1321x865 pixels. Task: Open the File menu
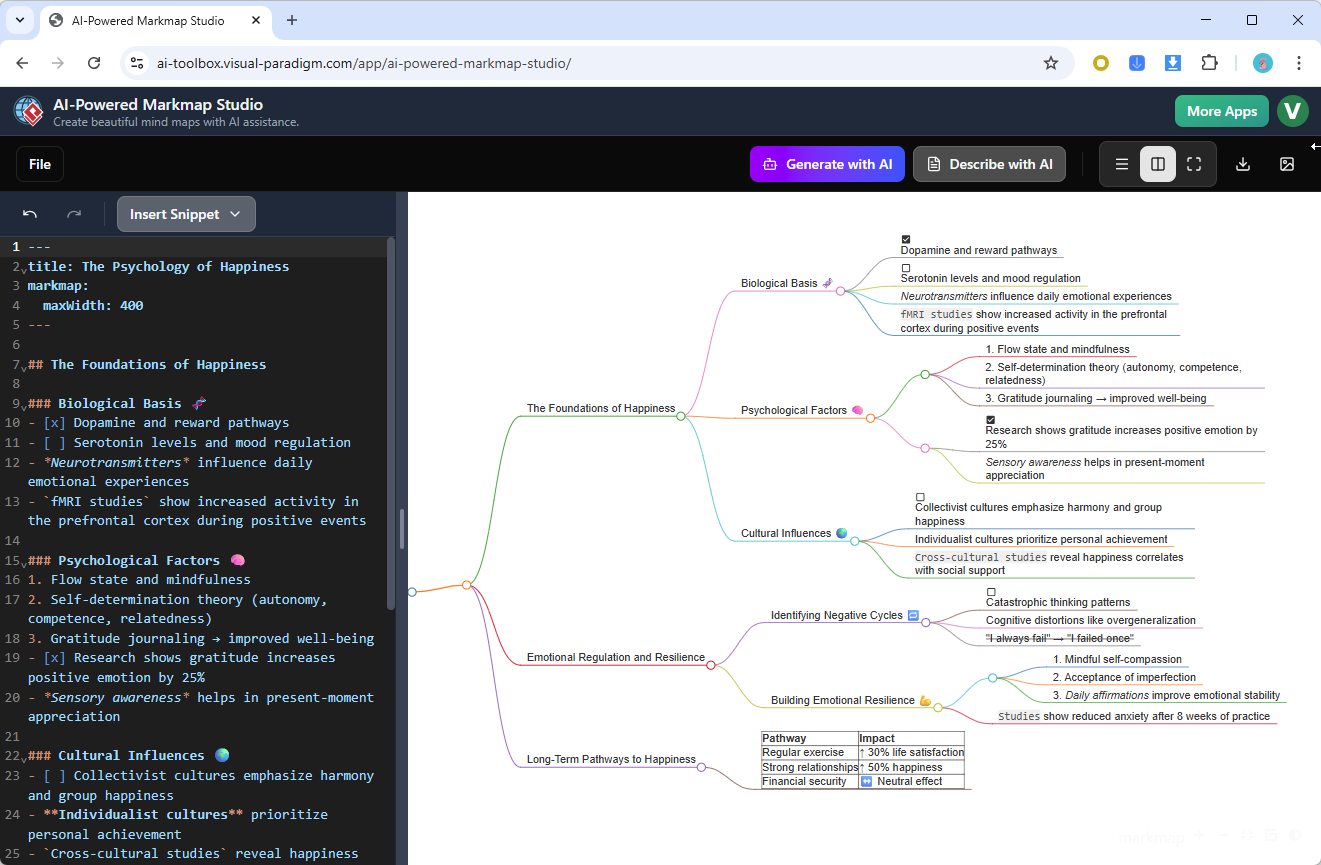pos(39,163)
